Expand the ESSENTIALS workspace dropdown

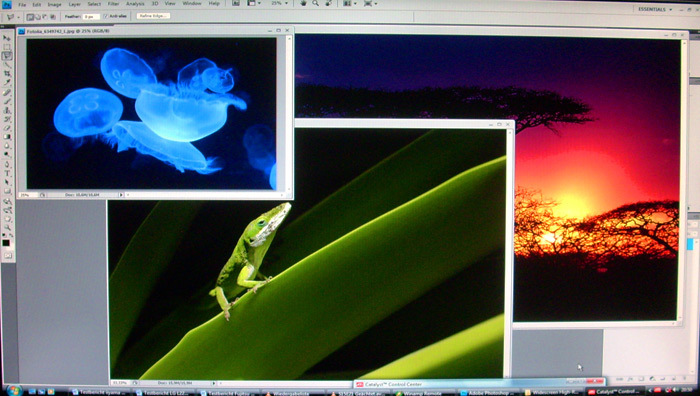point(655,9)
